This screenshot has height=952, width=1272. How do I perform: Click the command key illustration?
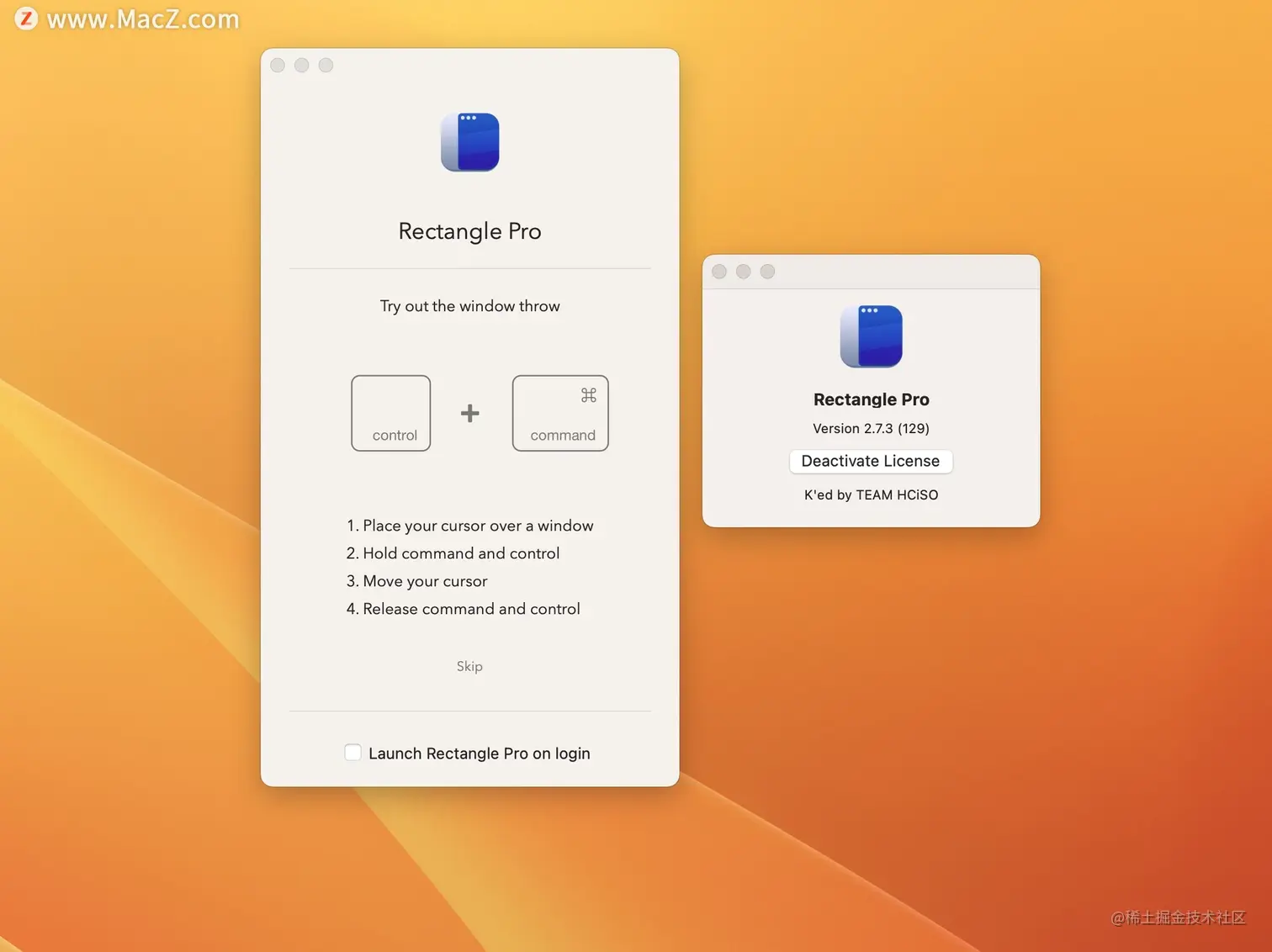tap(560, 413)
